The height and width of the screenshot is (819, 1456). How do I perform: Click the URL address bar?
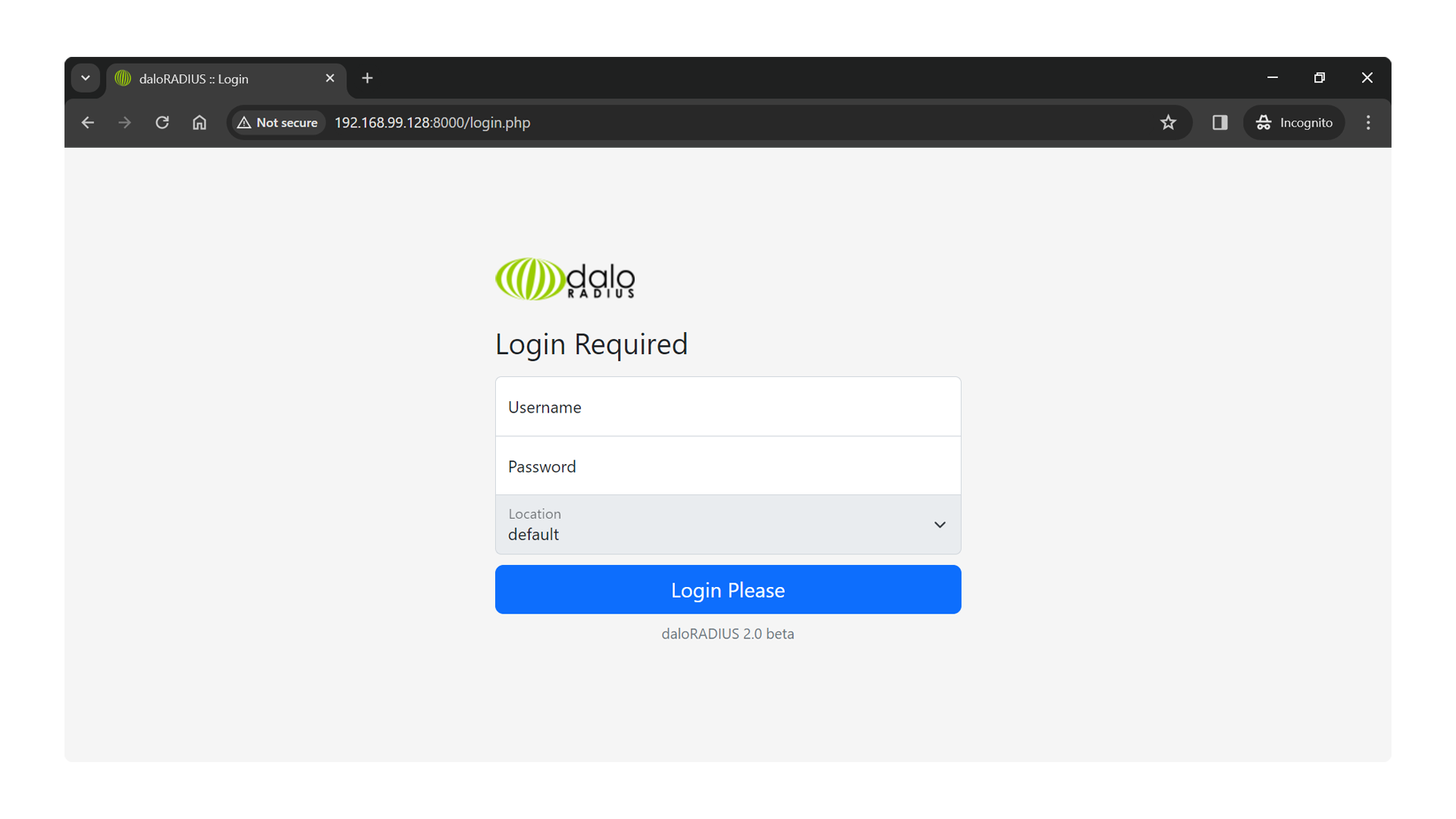(x=682, y=123)
